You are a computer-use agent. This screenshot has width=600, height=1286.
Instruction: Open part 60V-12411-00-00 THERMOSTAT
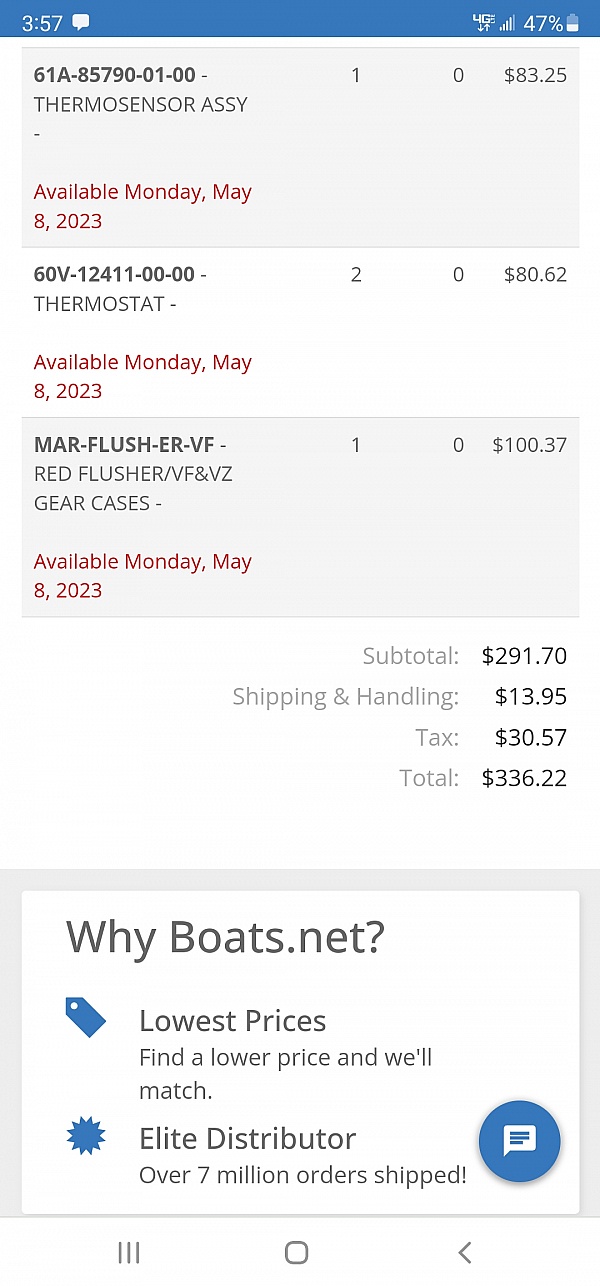coord(118,289)
